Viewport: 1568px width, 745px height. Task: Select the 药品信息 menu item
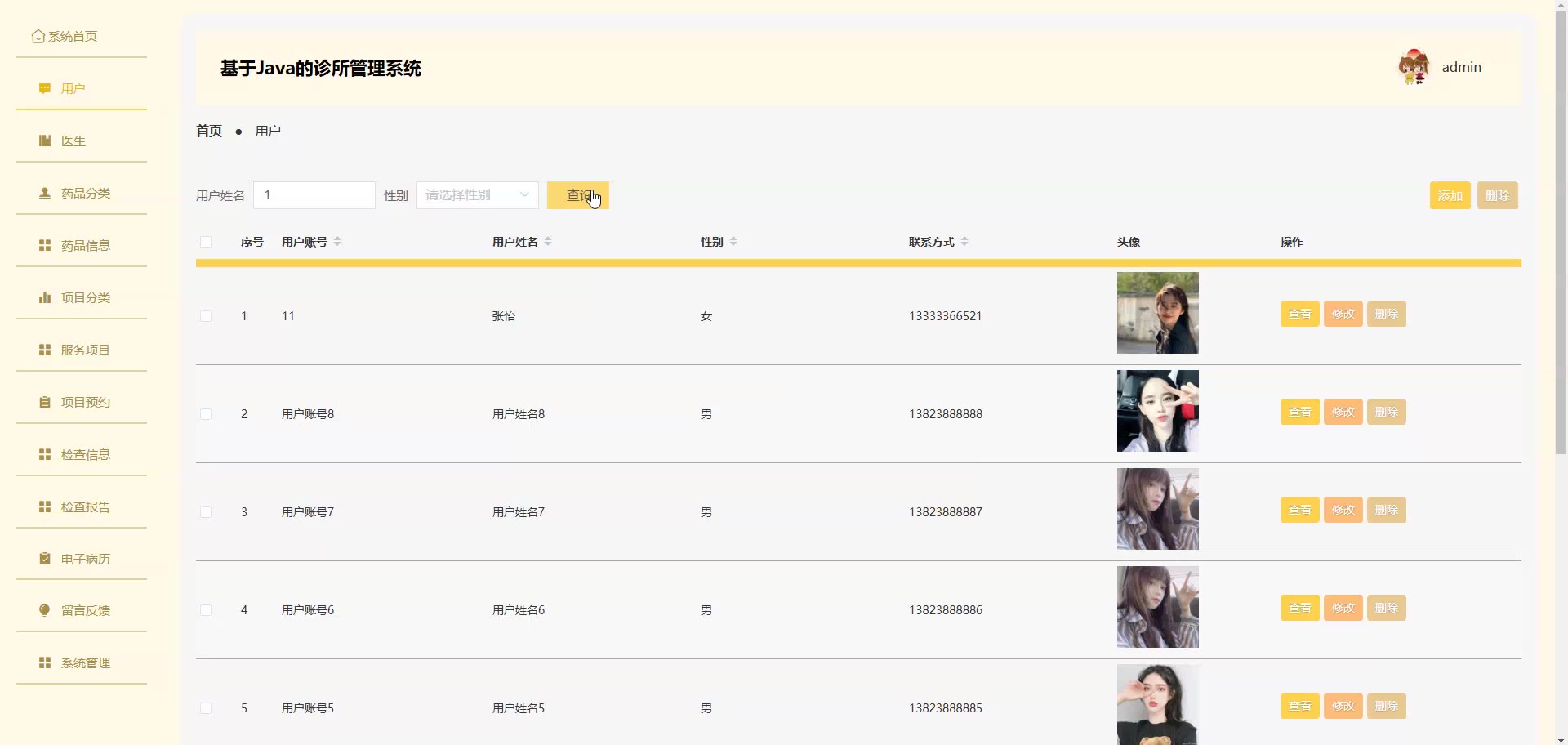(82, 245)
